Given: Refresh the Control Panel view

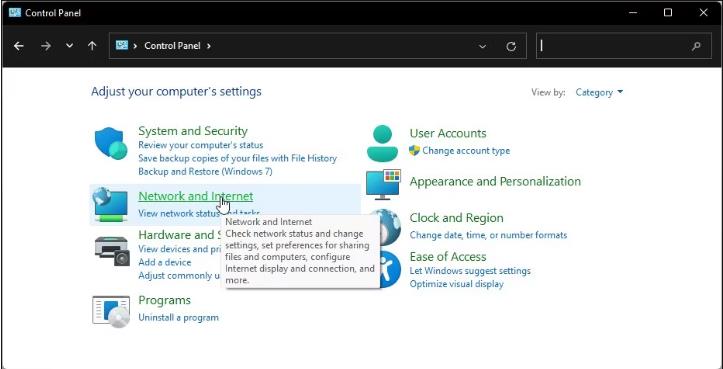Looking at the screenshot, I should point(511,46).
